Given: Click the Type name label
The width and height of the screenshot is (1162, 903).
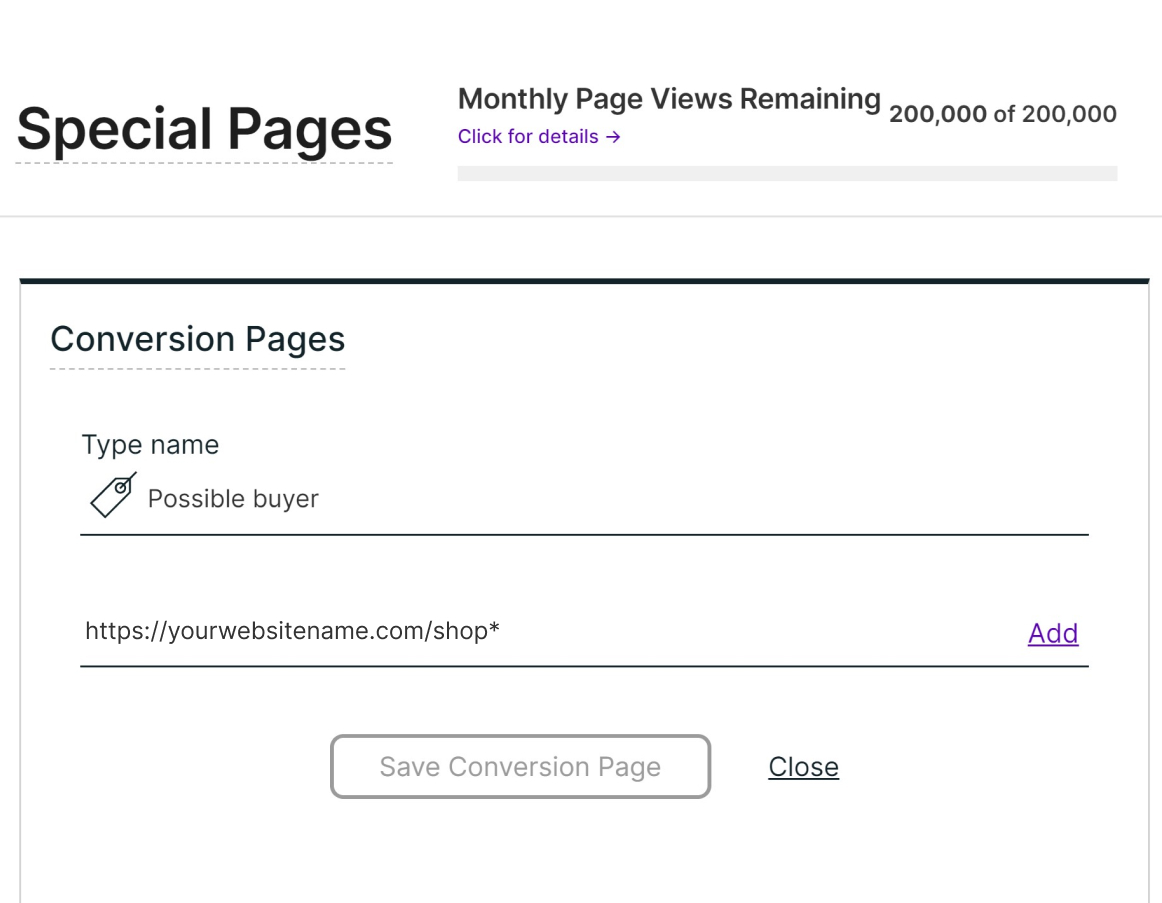Looking at the screenshot, I should [x=150, y=445].
